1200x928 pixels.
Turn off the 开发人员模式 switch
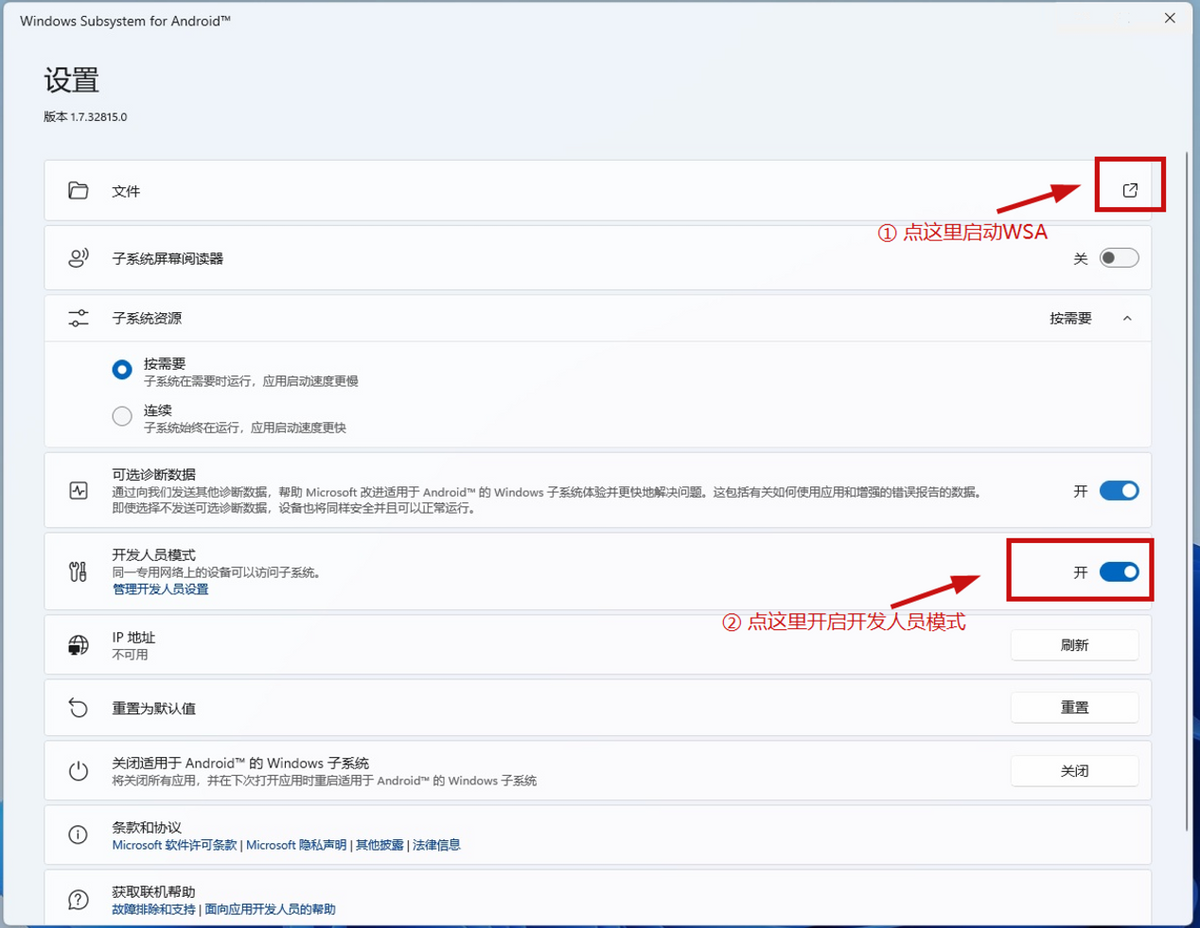[1118, 571]
